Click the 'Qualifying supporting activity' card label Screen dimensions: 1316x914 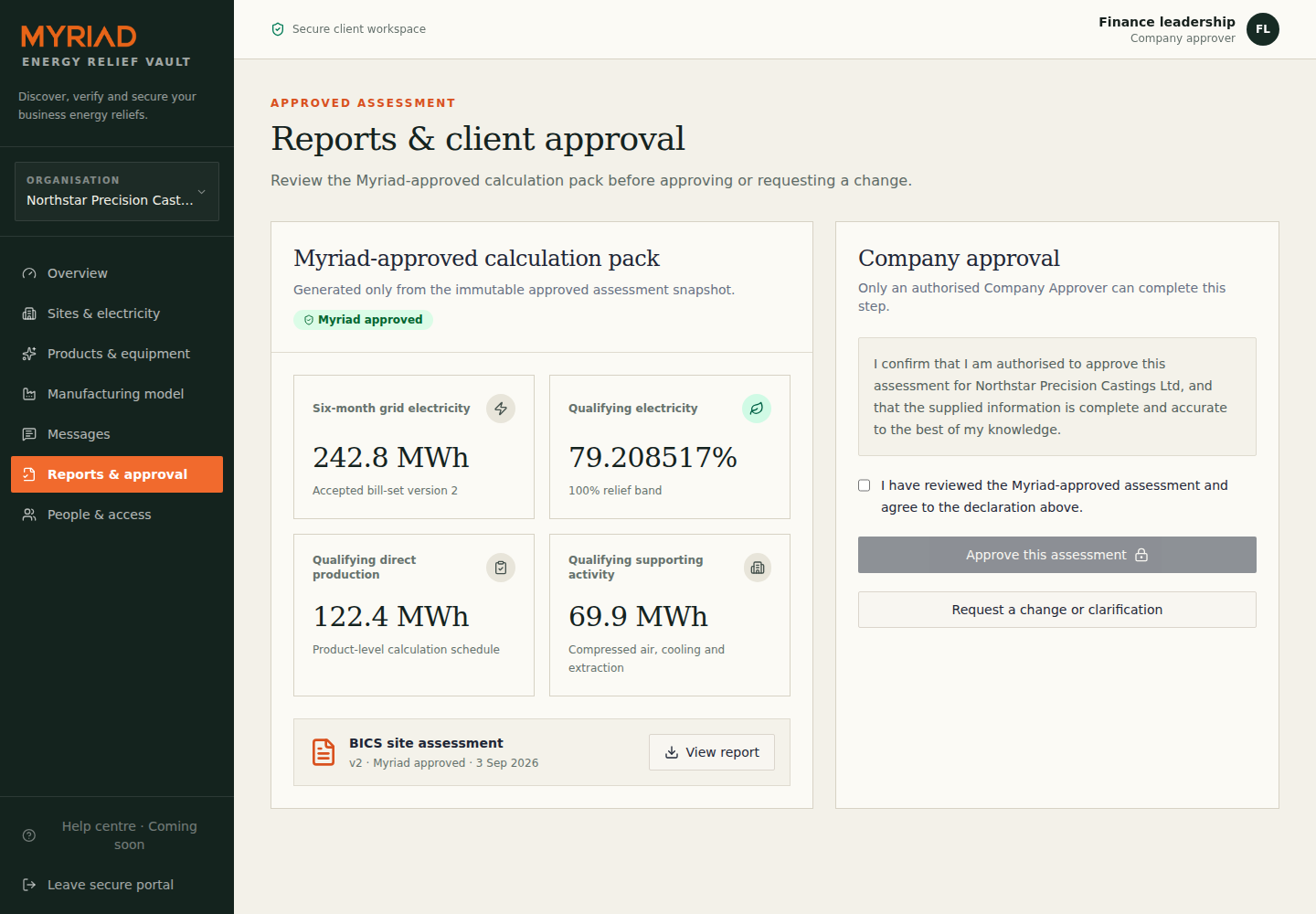[635, 568]
